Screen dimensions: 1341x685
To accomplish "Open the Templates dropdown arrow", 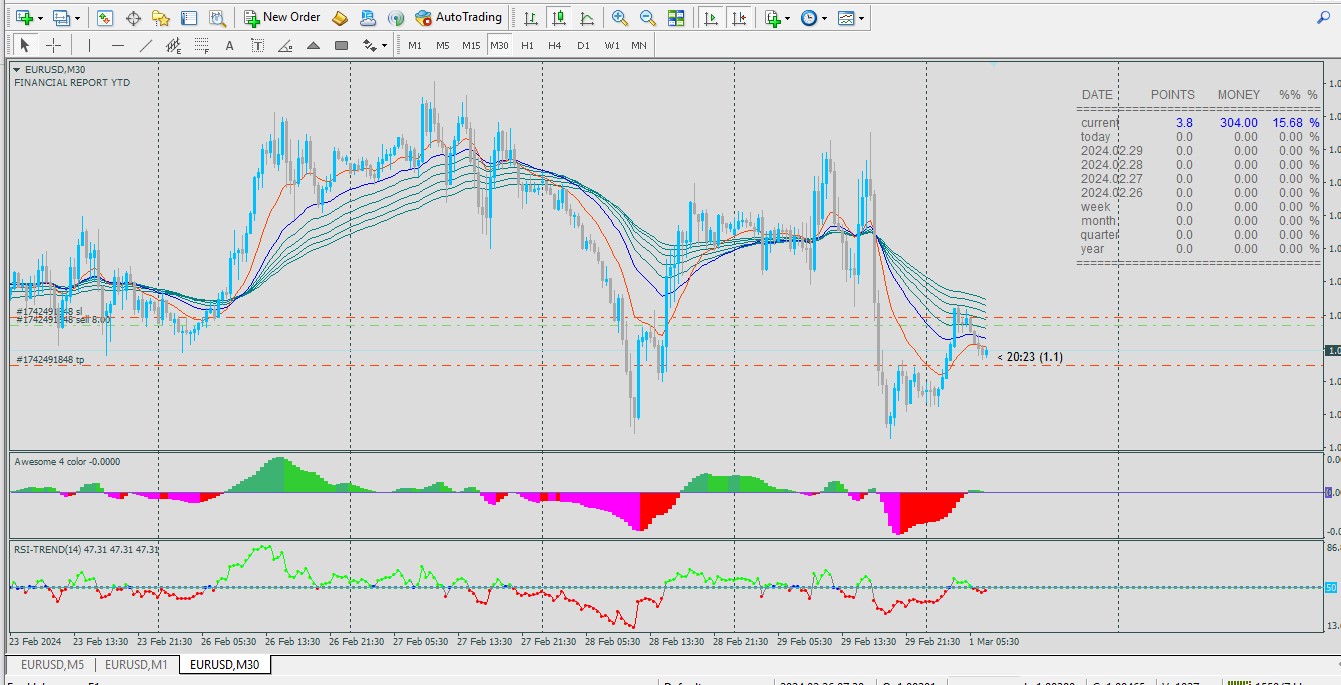I will pos(861,18).
